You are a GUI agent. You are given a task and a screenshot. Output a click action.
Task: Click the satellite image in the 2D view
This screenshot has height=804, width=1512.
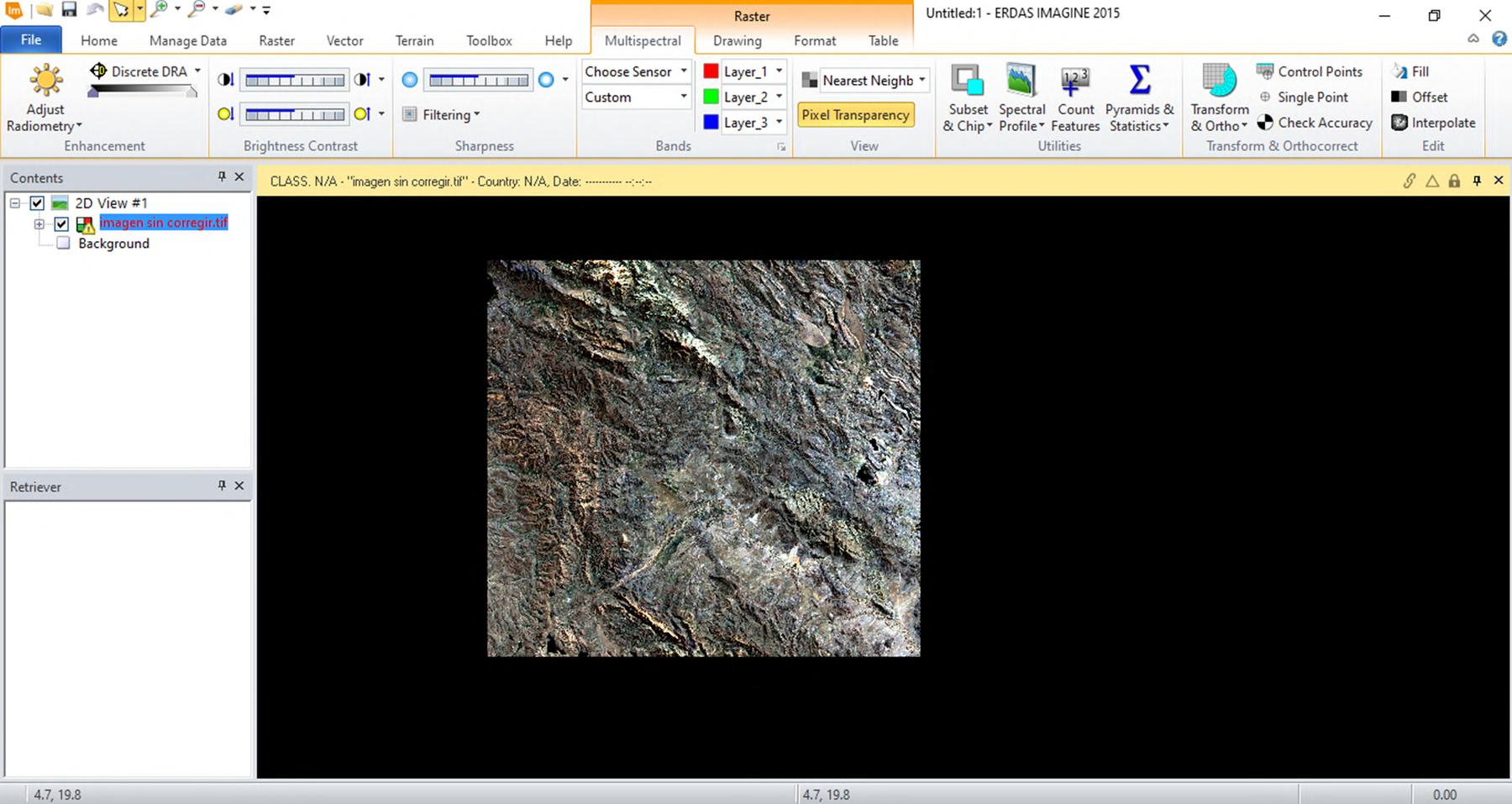pos(704,459)
